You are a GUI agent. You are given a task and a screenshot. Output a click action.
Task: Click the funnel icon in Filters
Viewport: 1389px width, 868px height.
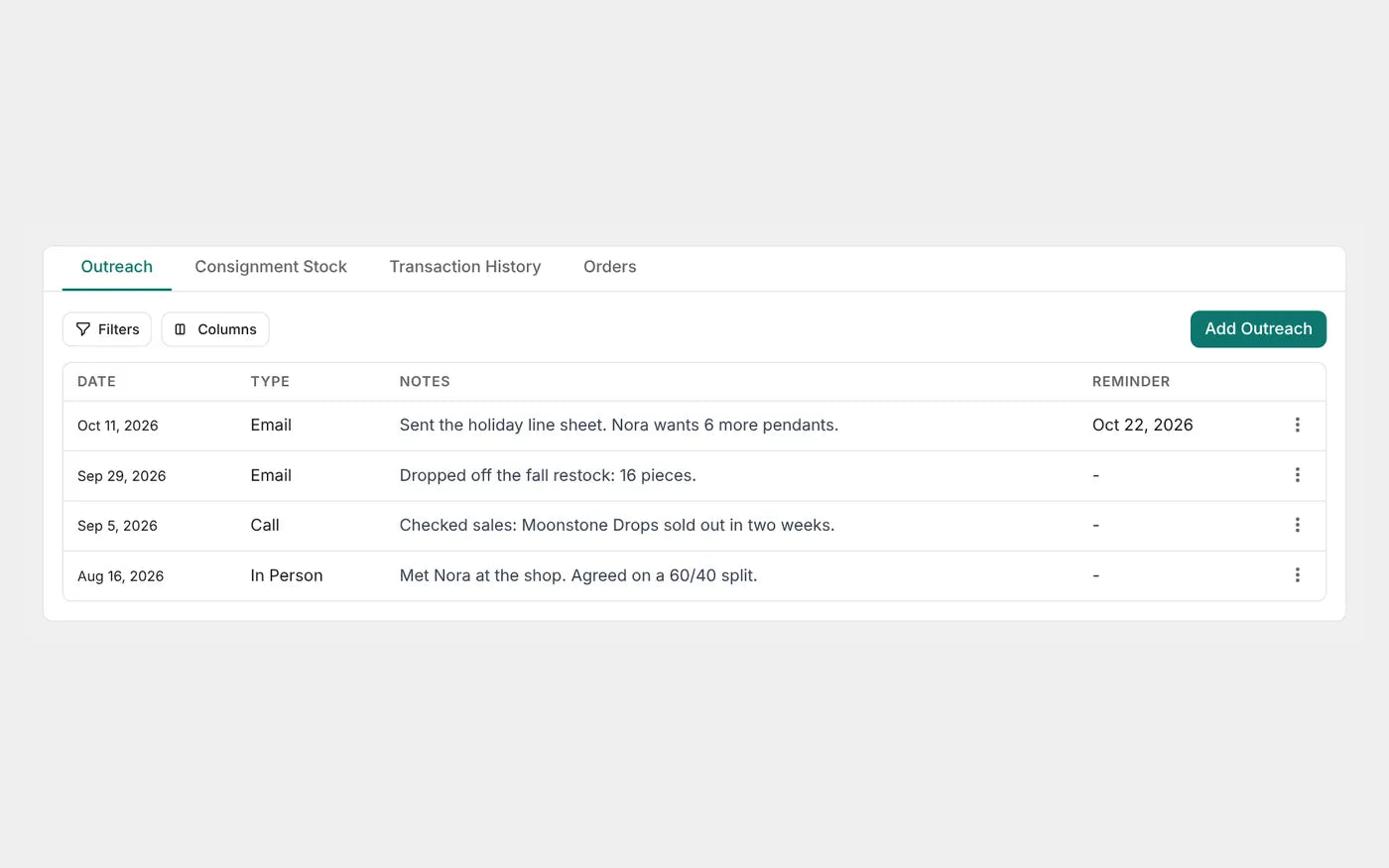[x=83, y=329]
